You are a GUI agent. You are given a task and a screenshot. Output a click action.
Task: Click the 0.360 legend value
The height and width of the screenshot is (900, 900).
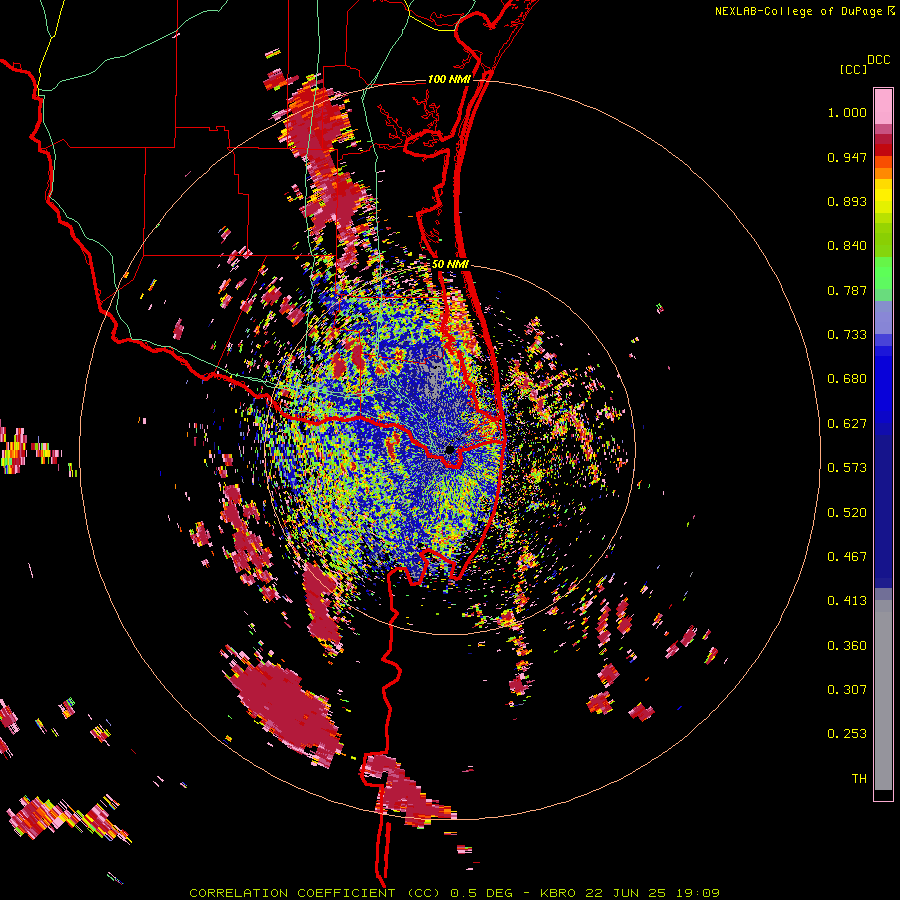847,646
